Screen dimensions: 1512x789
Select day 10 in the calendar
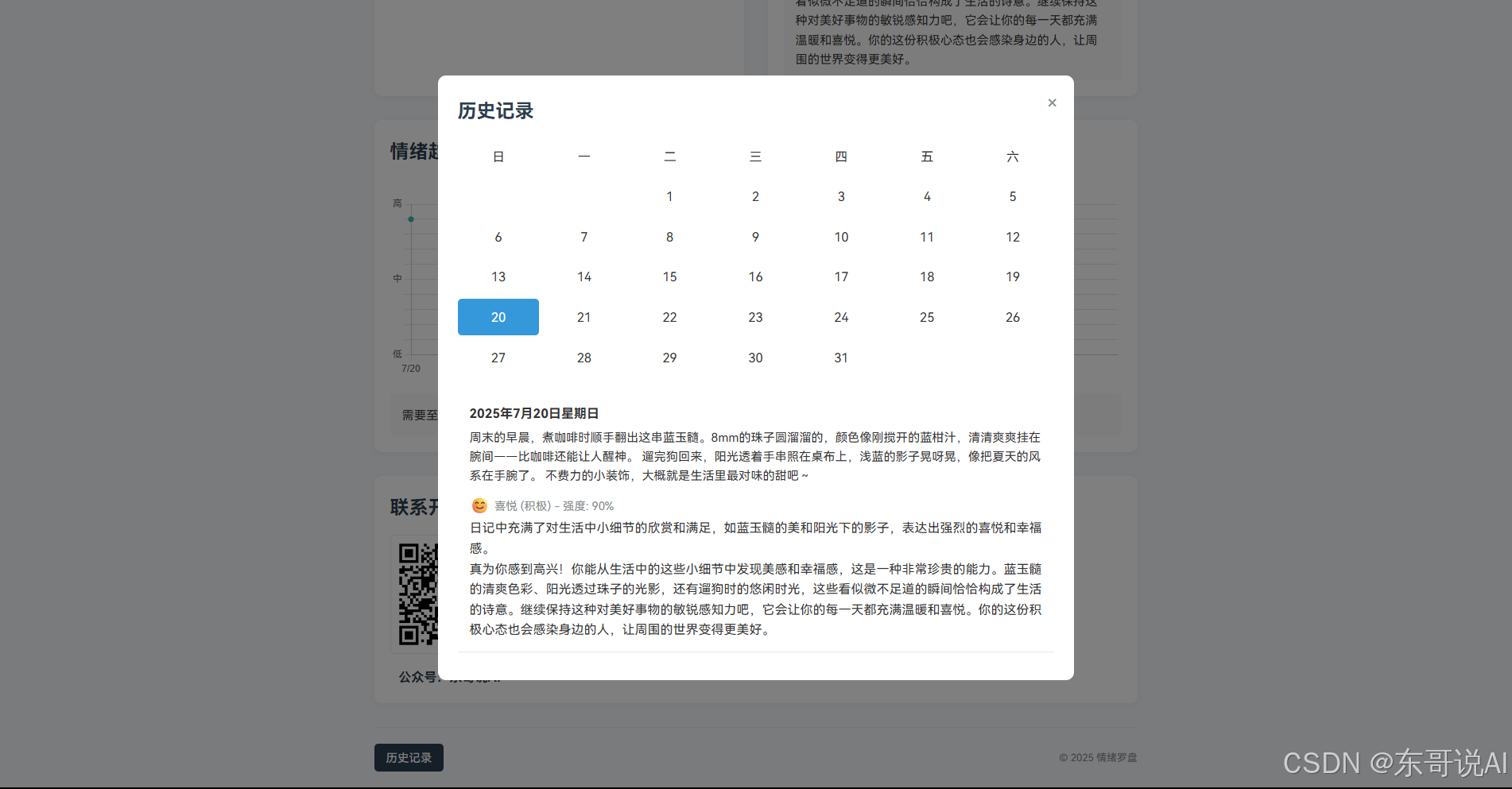pos(841,237)
